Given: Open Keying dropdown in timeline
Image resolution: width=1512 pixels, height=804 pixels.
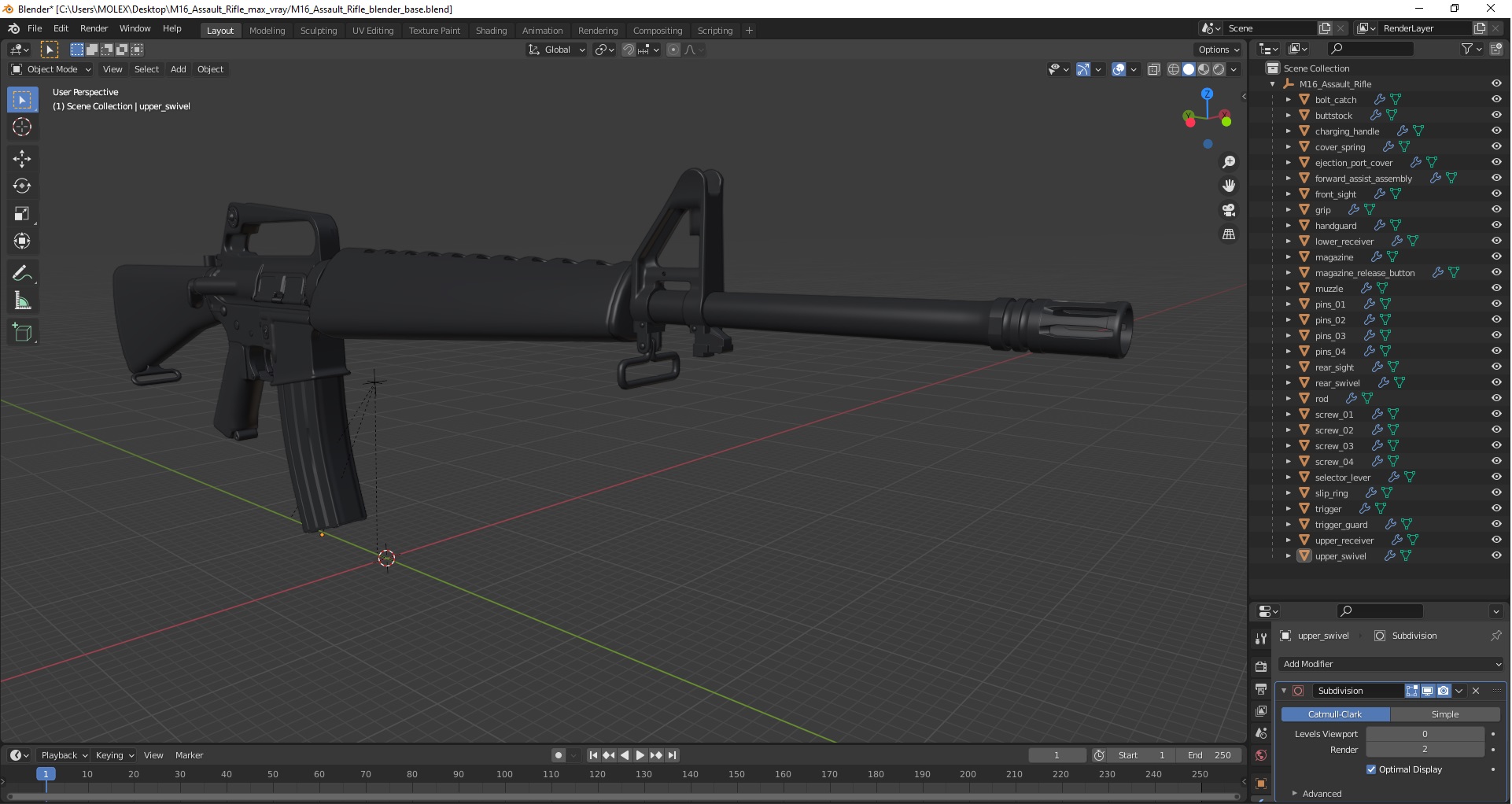Looking at the screenshot, I should [114, 755].
